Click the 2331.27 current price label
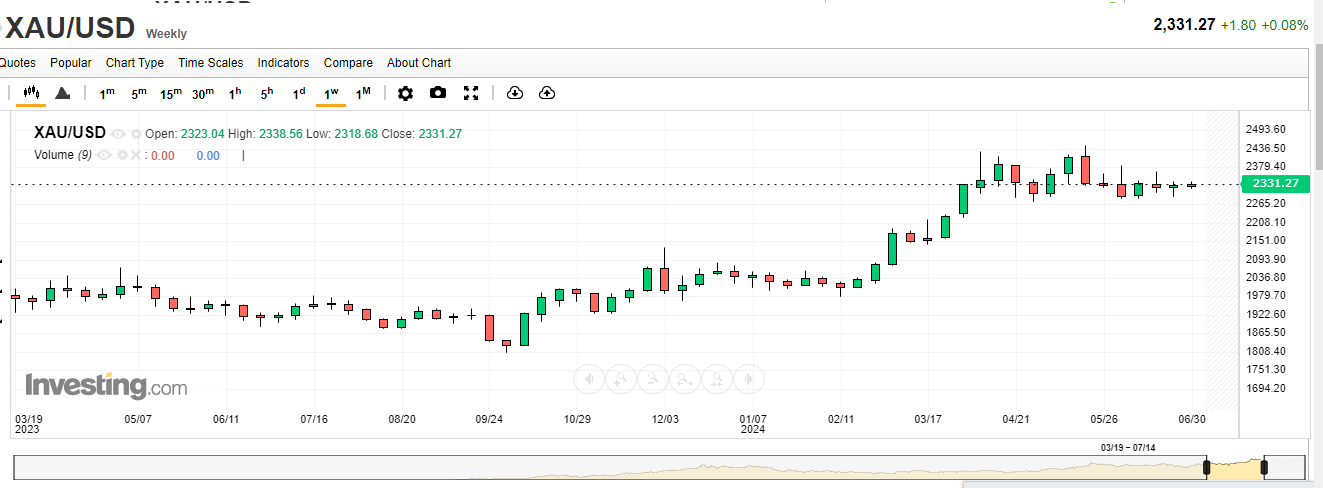This screenshot has height=488, width=1323. [1275, 183]
